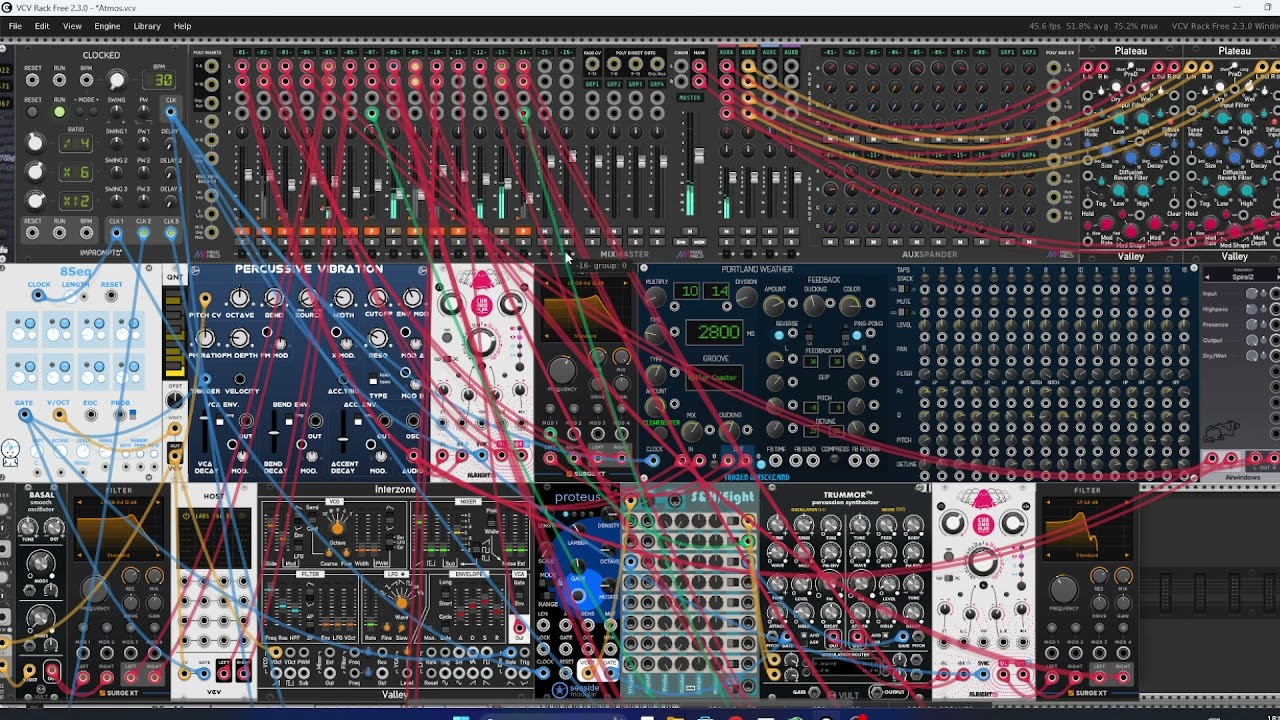Open Portland Weather GROOVE type display
1280x720 pixels.
pos(714,378)
